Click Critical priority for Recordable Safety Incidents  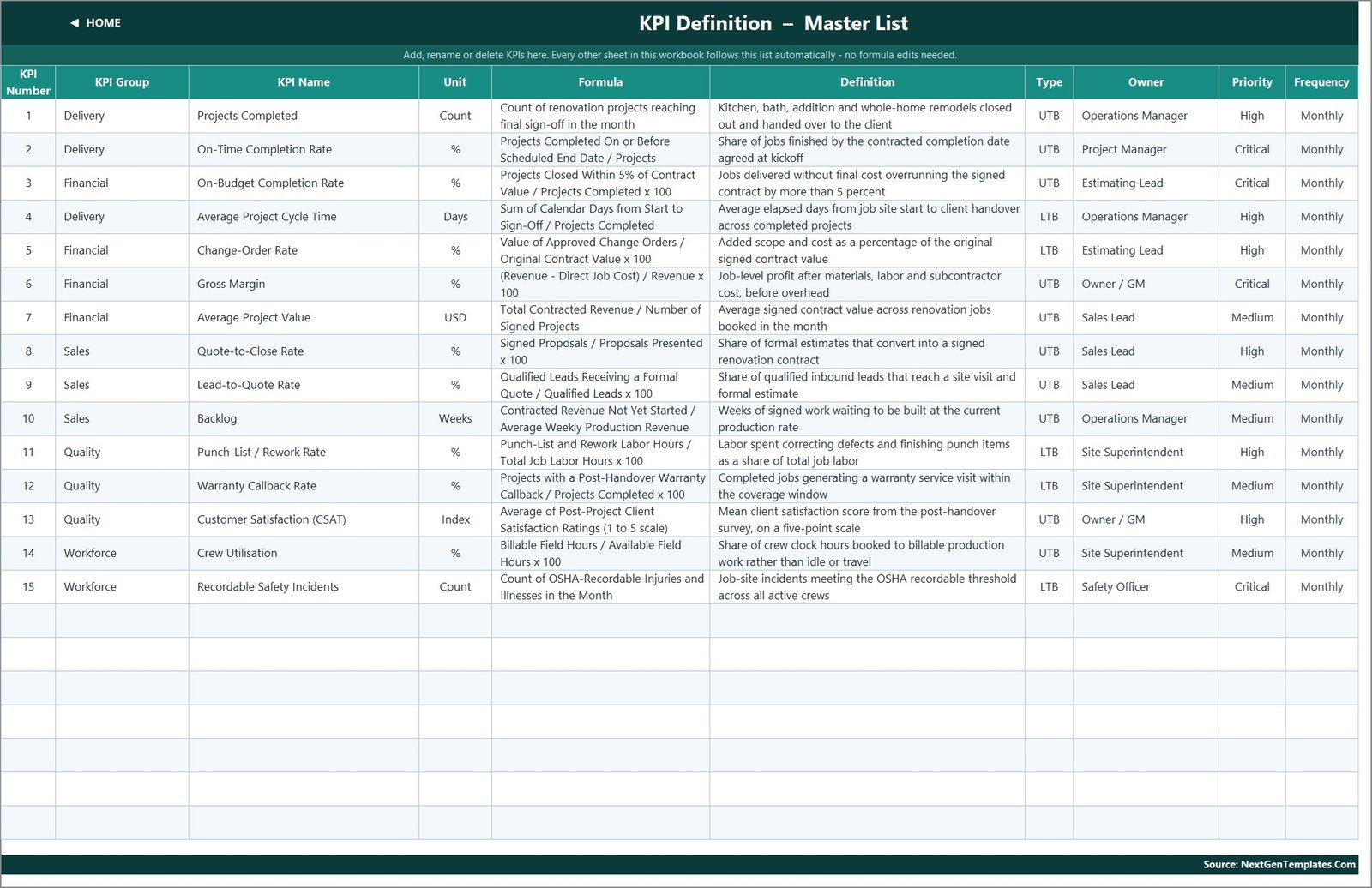(1252, 587)
